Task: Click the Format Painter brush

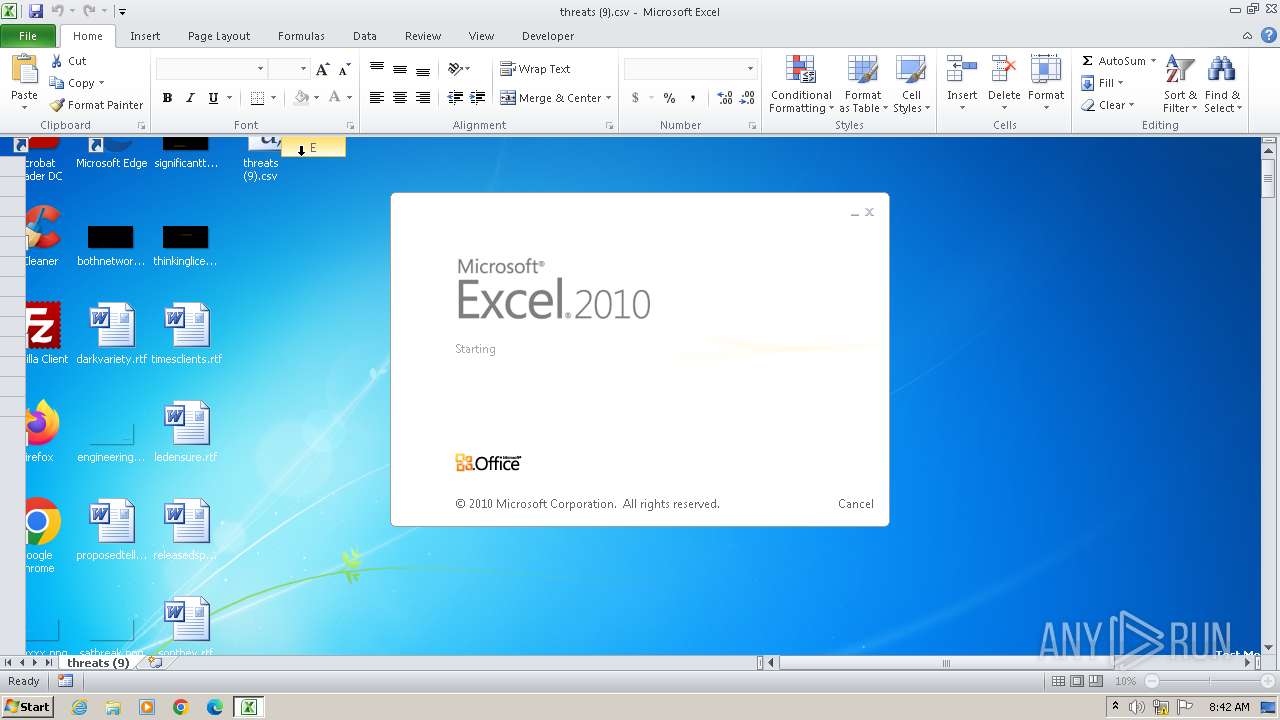Action: (57, 105)
